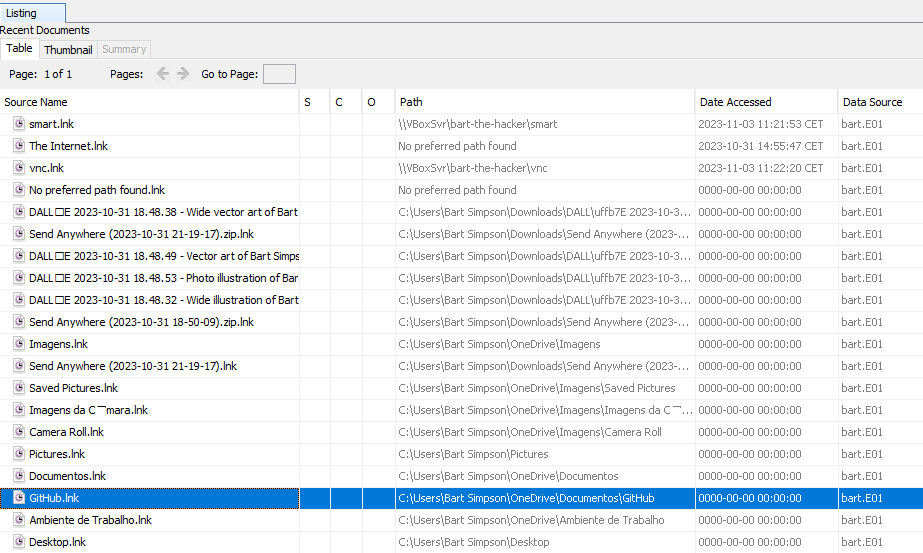The width and height of the screenshot is (923, 553).
Task: Open the Listing tab
Action: point(22,13)
